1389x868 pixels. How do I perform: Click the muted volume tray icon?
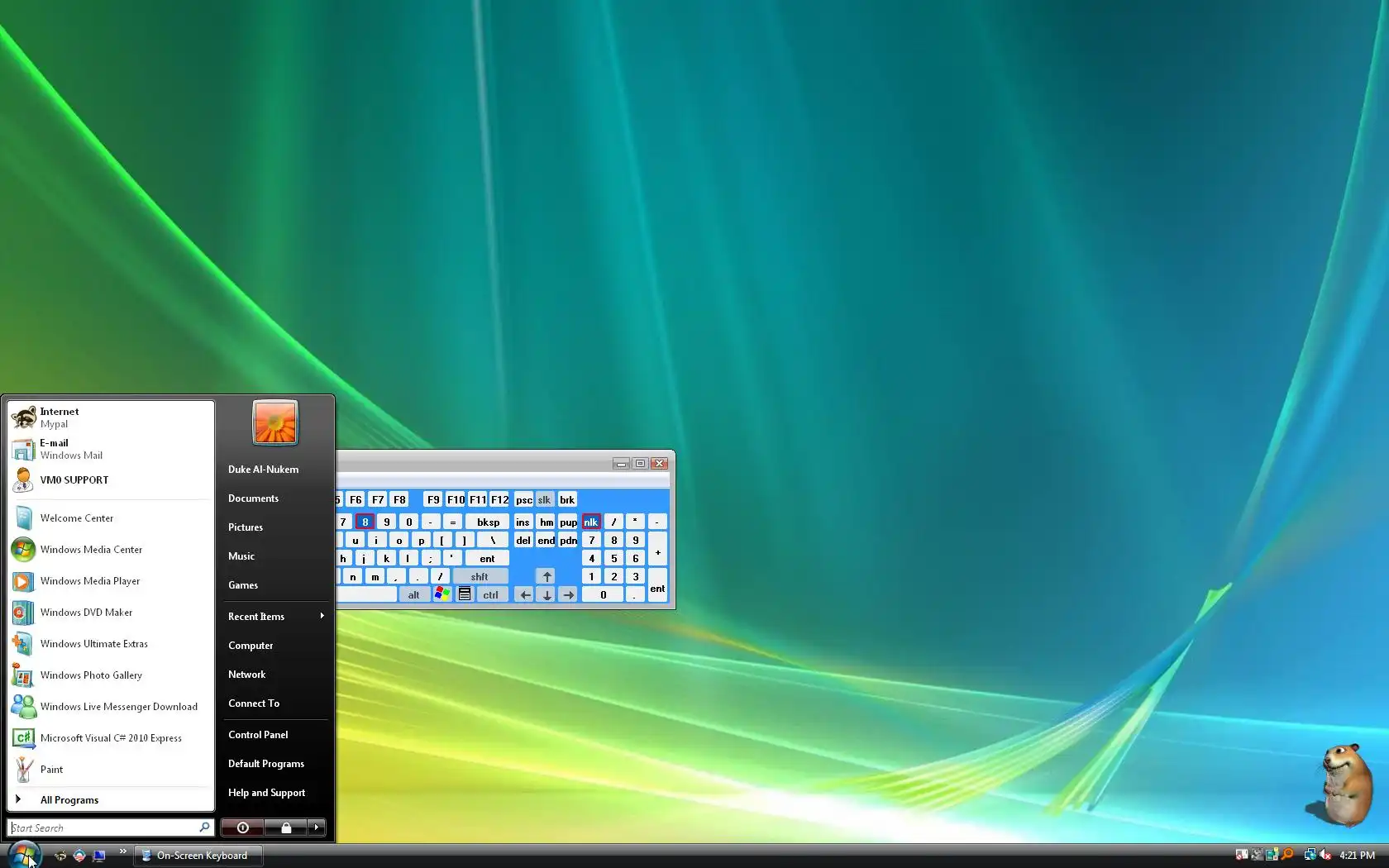click(x=1325, y=855)
